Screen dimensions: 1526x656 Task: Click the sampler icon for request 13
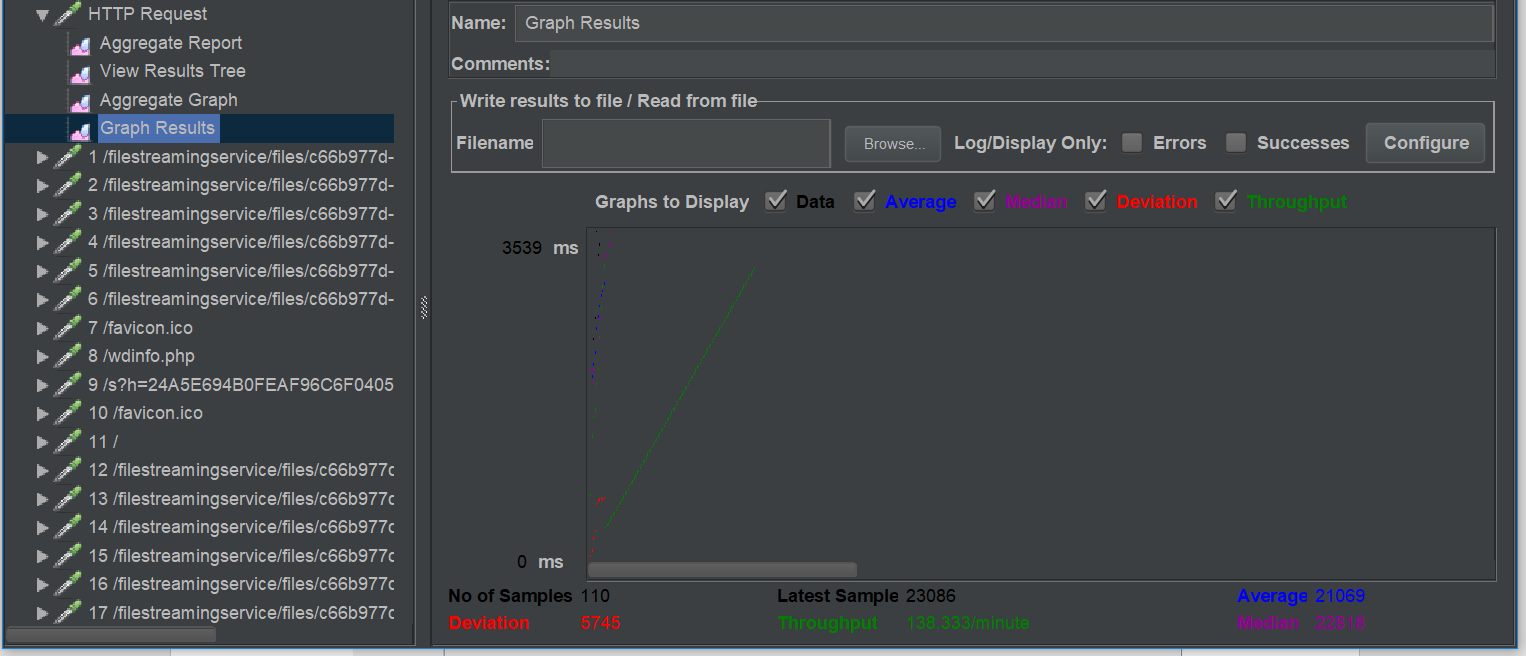68,499
